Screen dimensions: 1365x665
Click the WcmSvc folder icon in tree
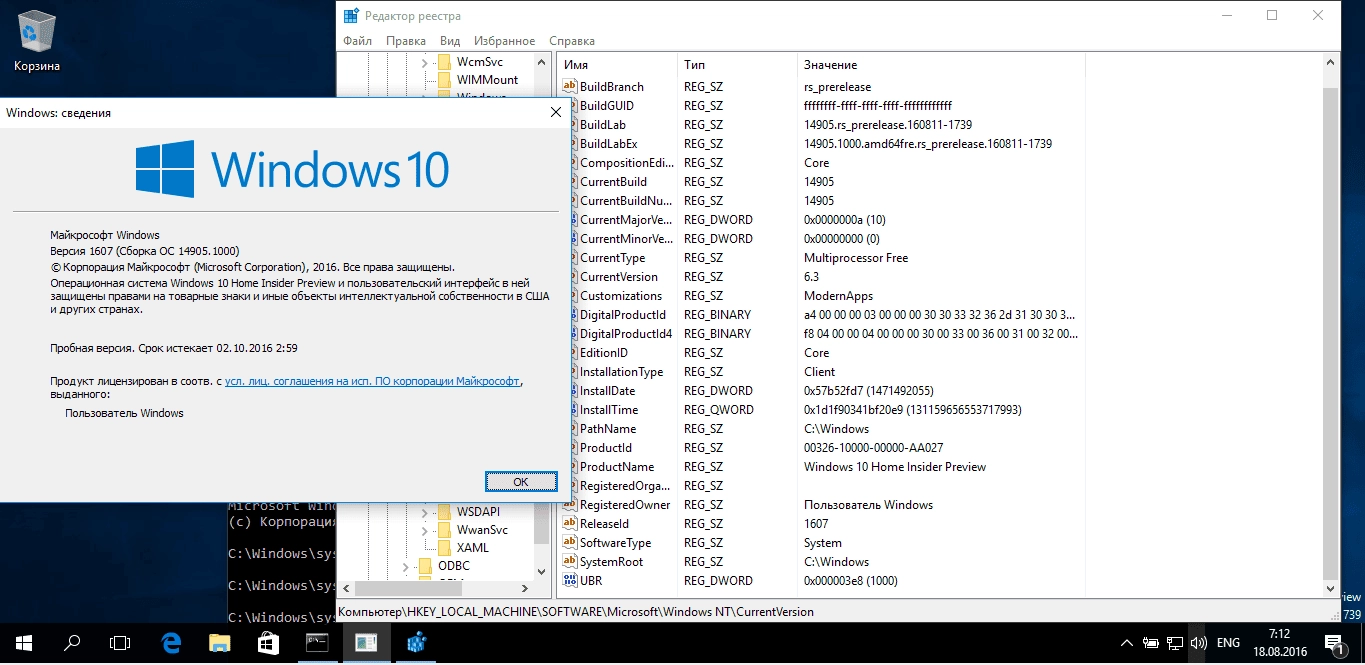pyautogui.click(x=444, y=62)
